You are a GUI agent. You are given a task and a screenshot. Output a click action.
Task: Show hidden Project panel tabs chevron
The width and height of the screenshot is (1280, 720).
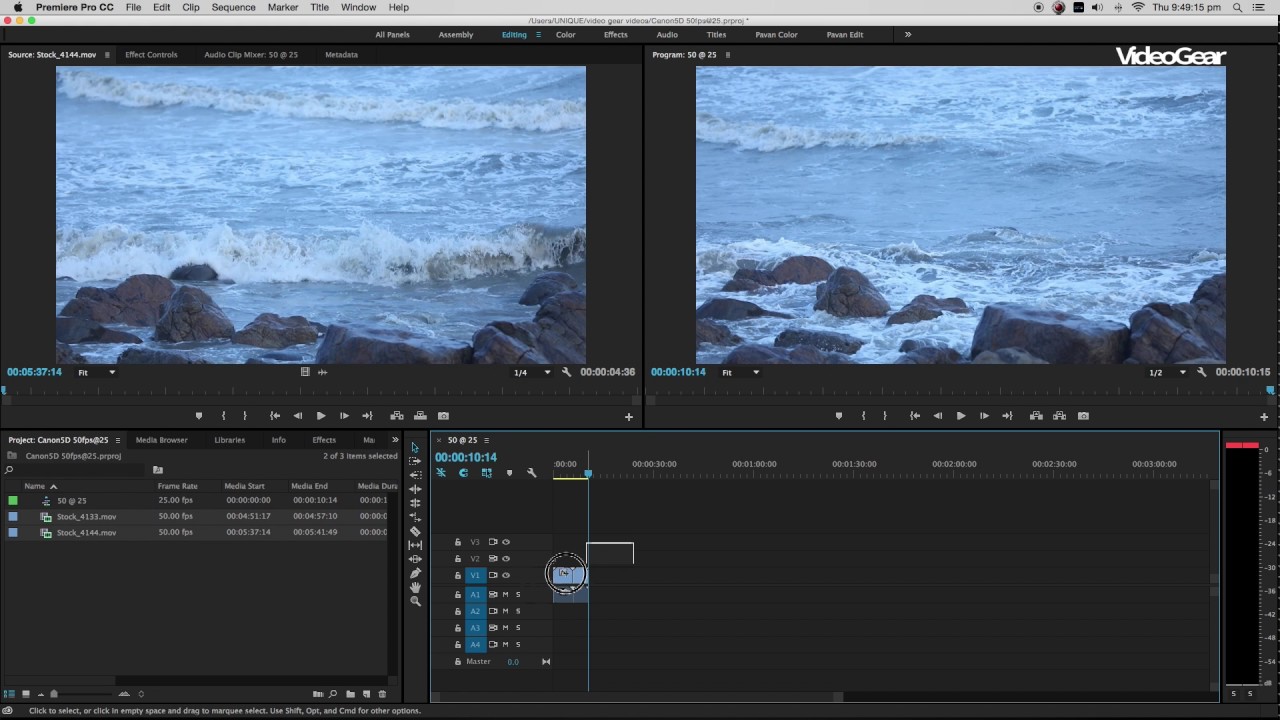[x=394, y=440]
